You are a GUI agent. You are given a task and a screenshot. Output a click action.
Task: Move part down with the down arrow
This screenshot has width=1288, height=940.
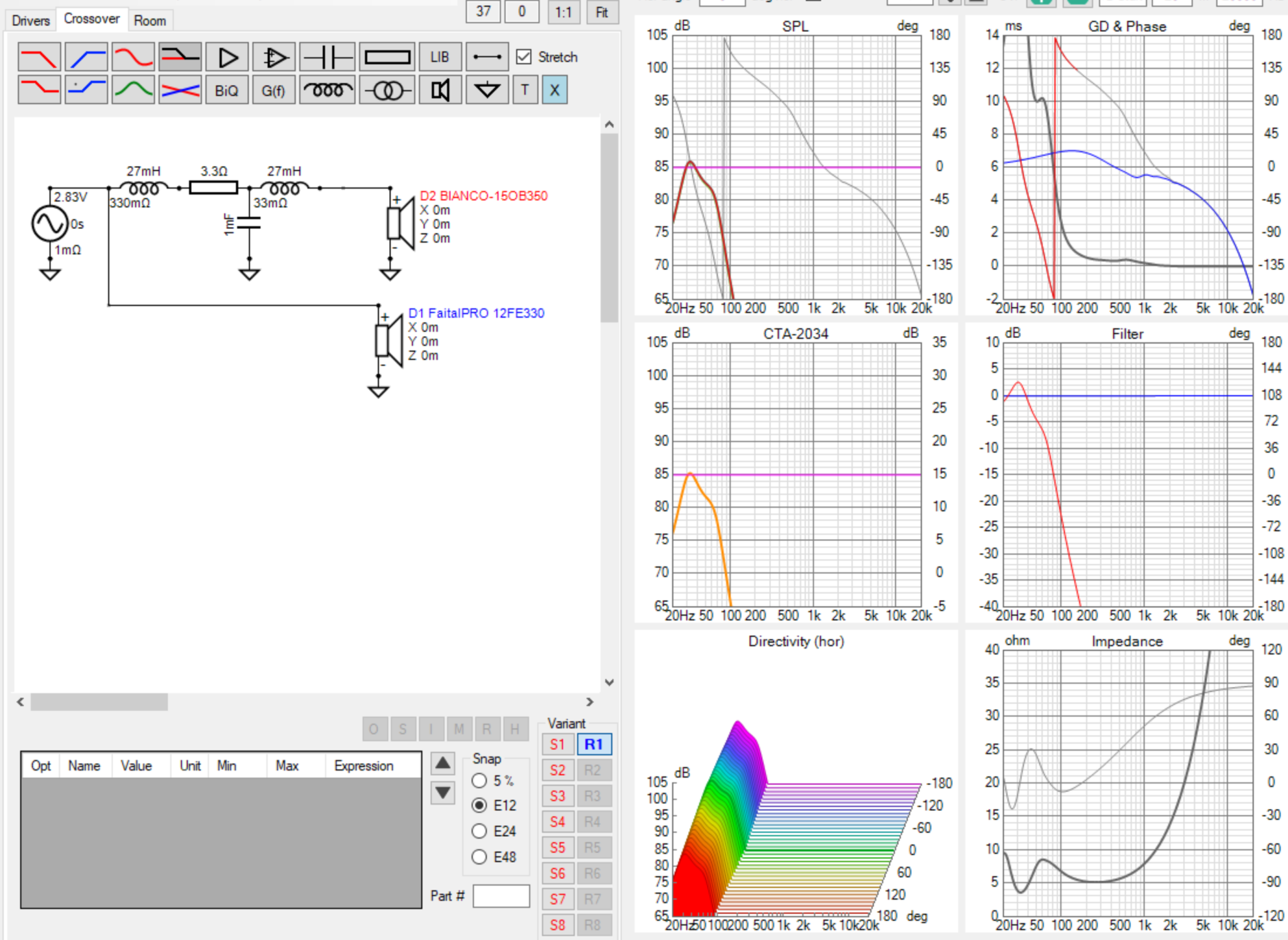[443, 793]
